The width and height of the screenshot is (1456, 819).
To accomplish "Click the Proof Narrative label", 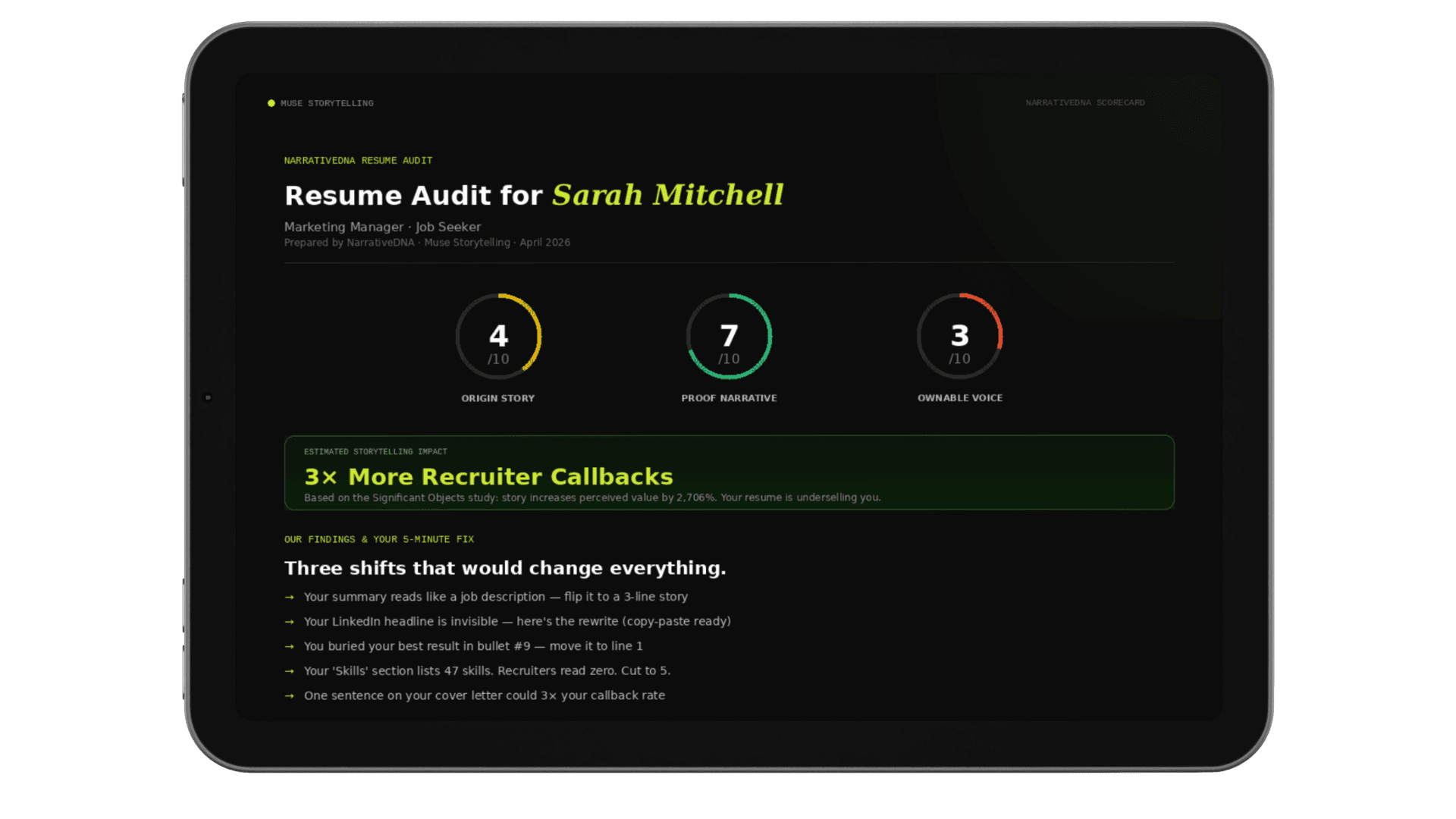I will tap(729, 398).
